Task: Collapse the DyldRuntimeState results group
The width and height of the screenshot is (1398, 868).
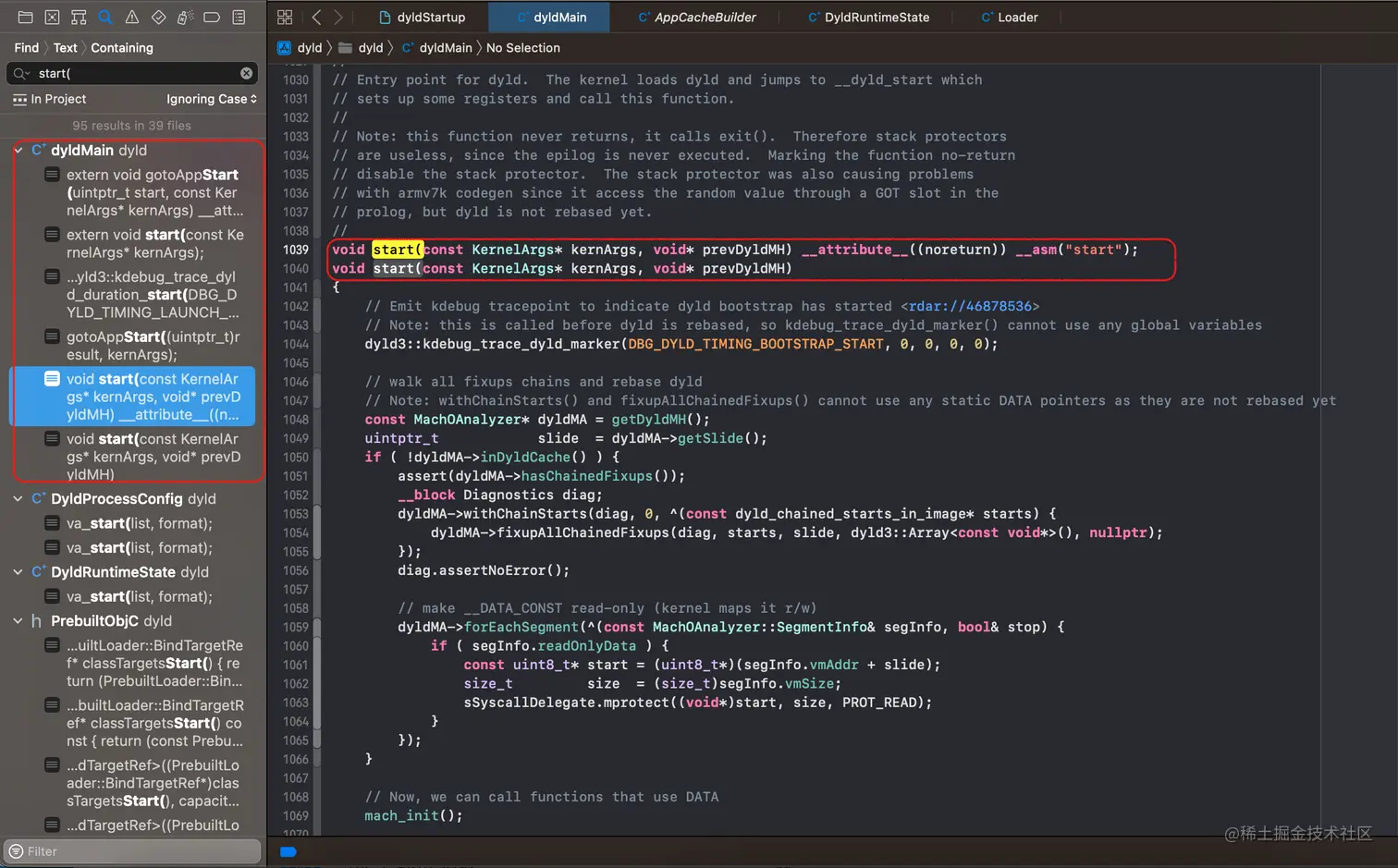Action: (x=18, y=572)
